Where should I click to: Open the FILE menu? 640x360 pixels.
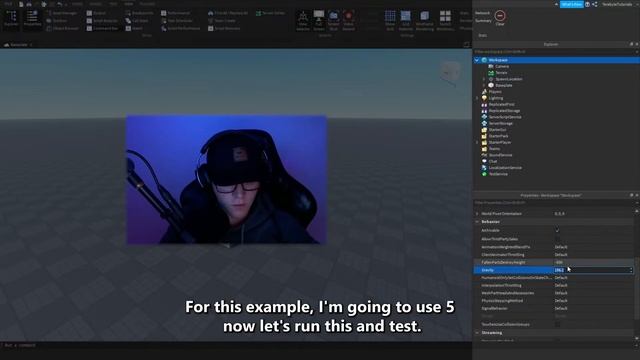point(8,4)
